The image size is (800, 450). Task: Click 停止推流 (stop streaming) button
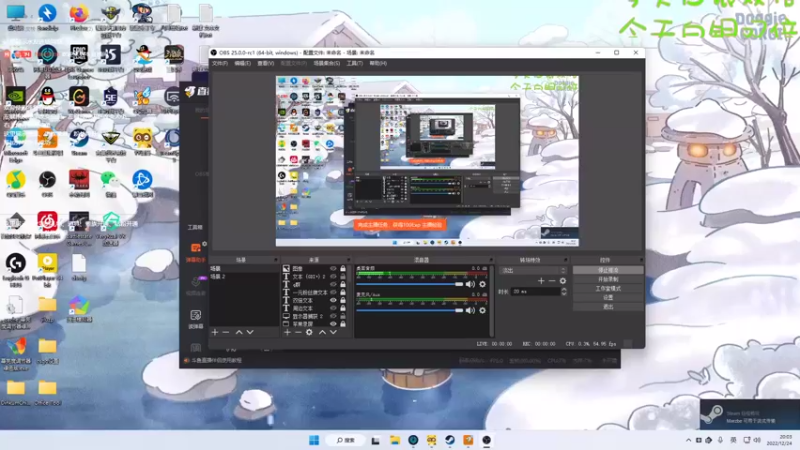tap(608, 270)
